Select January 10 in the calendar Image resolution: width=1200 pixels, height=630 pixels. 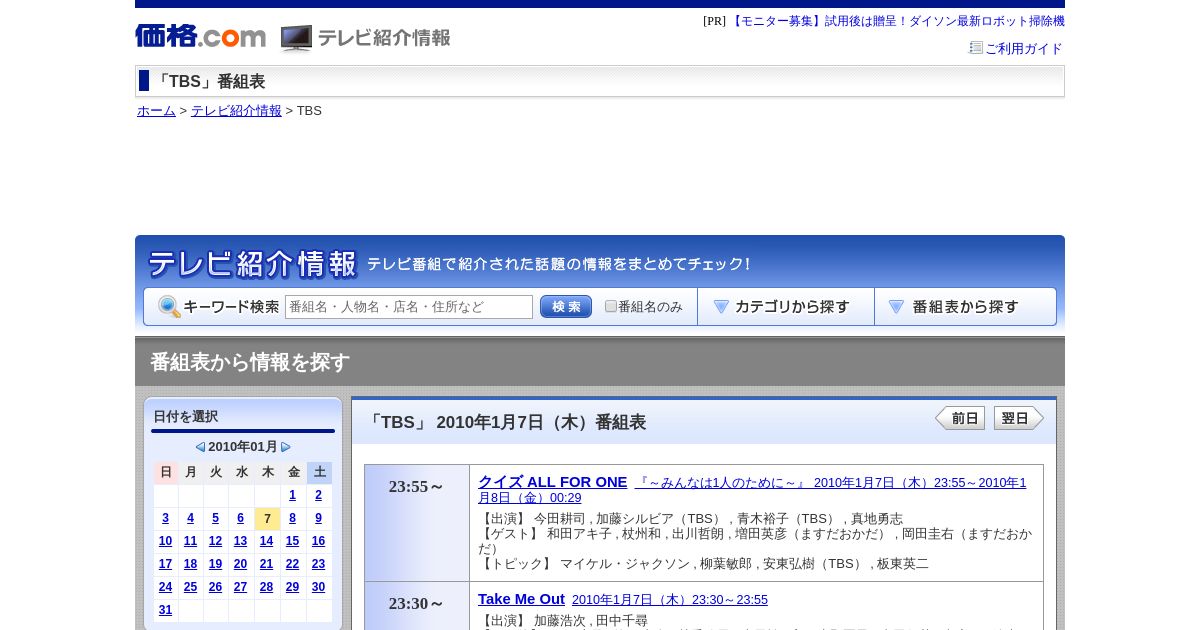165,541
